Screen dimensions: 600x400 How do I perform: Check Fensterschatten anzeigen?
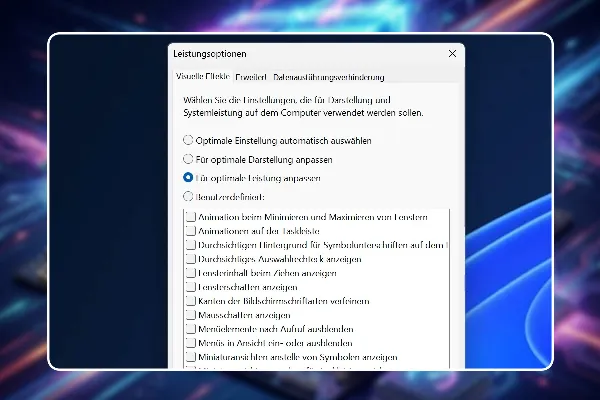click(191, 287)
